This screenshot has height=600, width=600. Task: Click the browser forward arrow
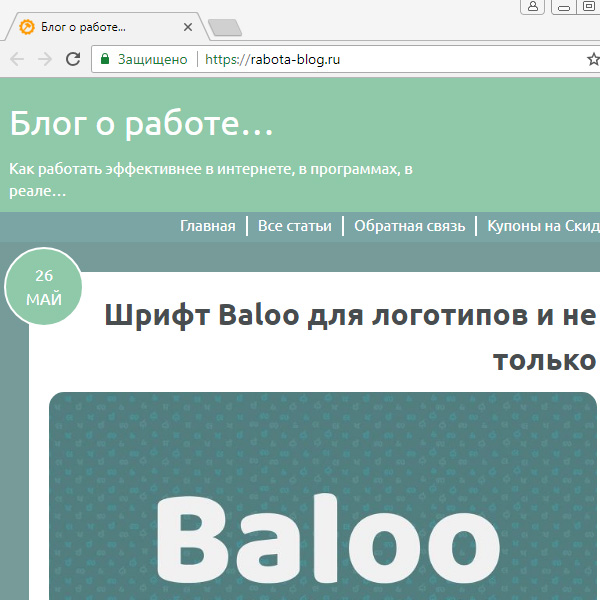[45, 59]
